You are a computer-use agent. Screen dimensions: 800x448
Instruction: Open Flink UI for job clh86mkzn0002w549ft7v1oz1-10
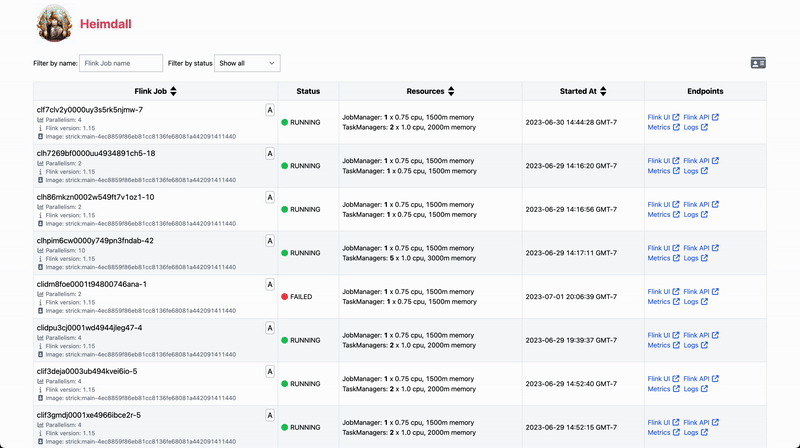[663, 205]
